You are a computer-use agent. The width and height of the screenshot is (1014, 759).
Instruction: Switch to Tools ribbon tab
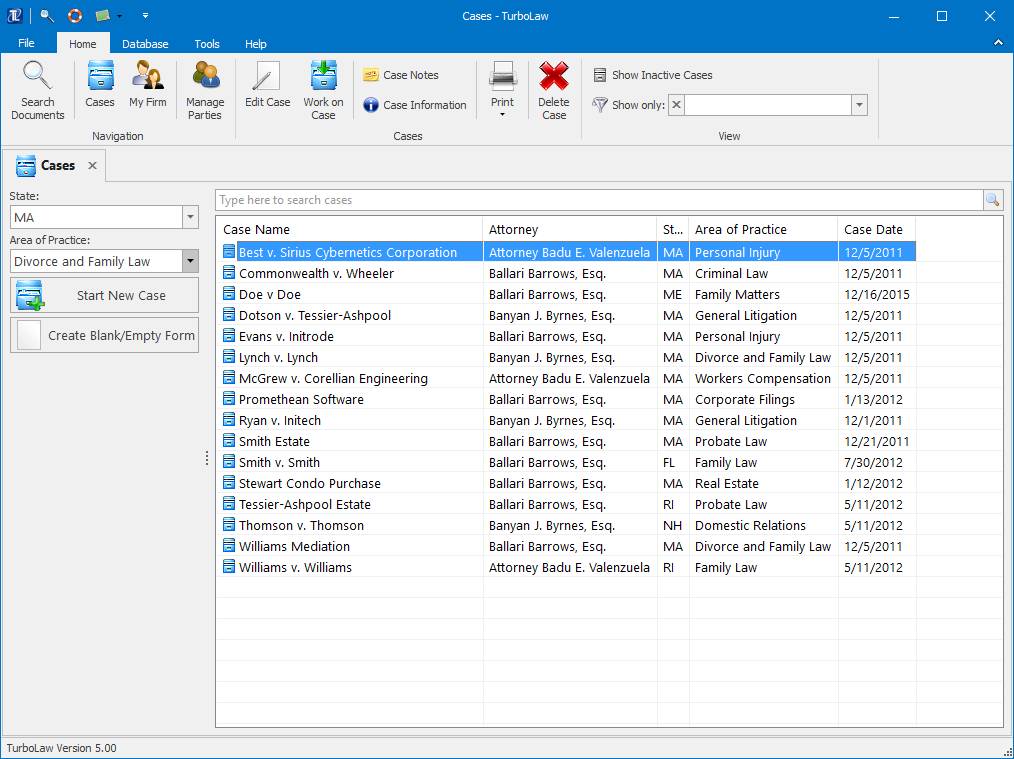(207, 44)
